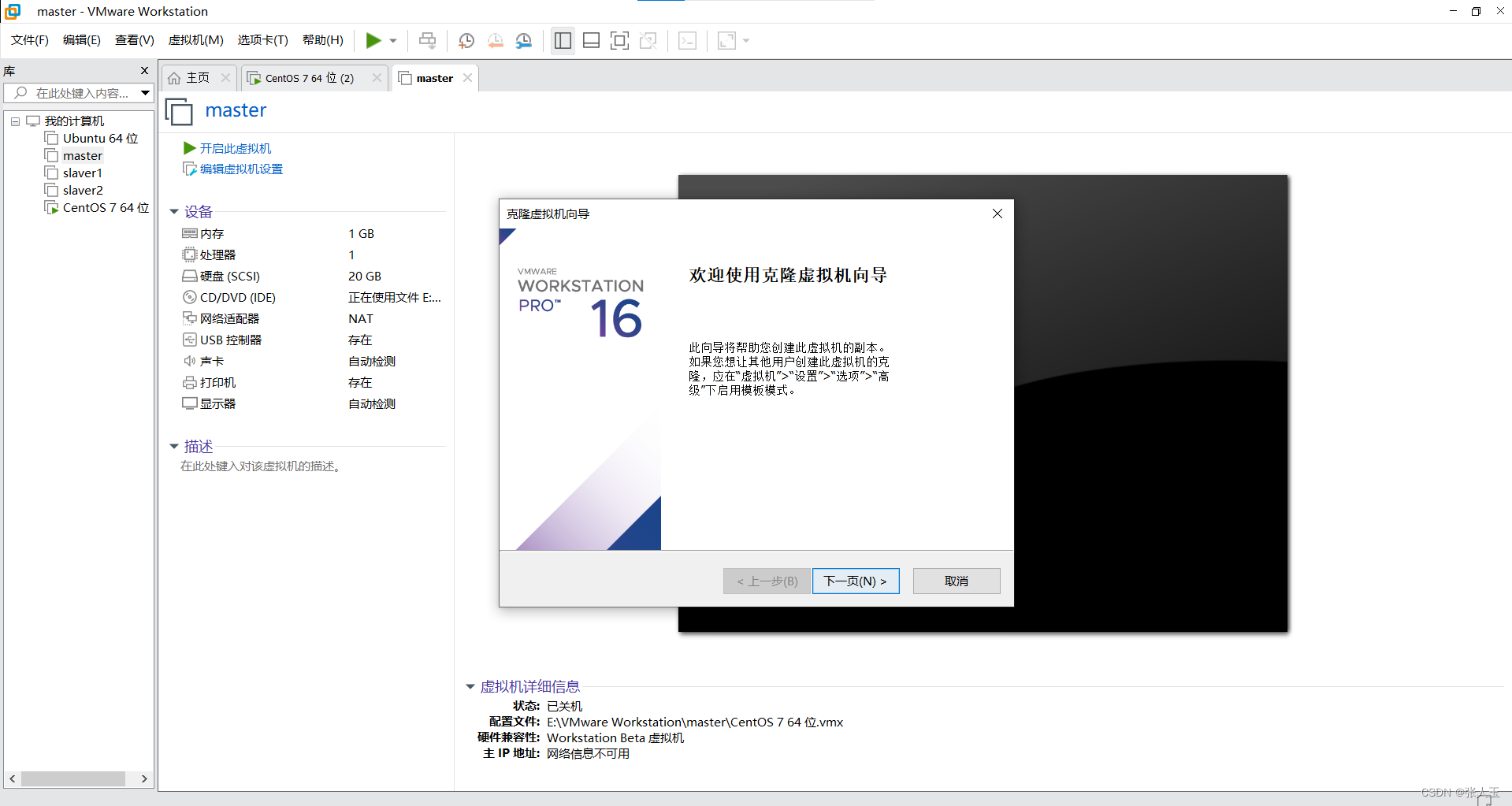This screenshot has height=806, width=1512.
Task: Click the 硬盘 (SCSI) disk device icon
Action: [x=189, y=276]
